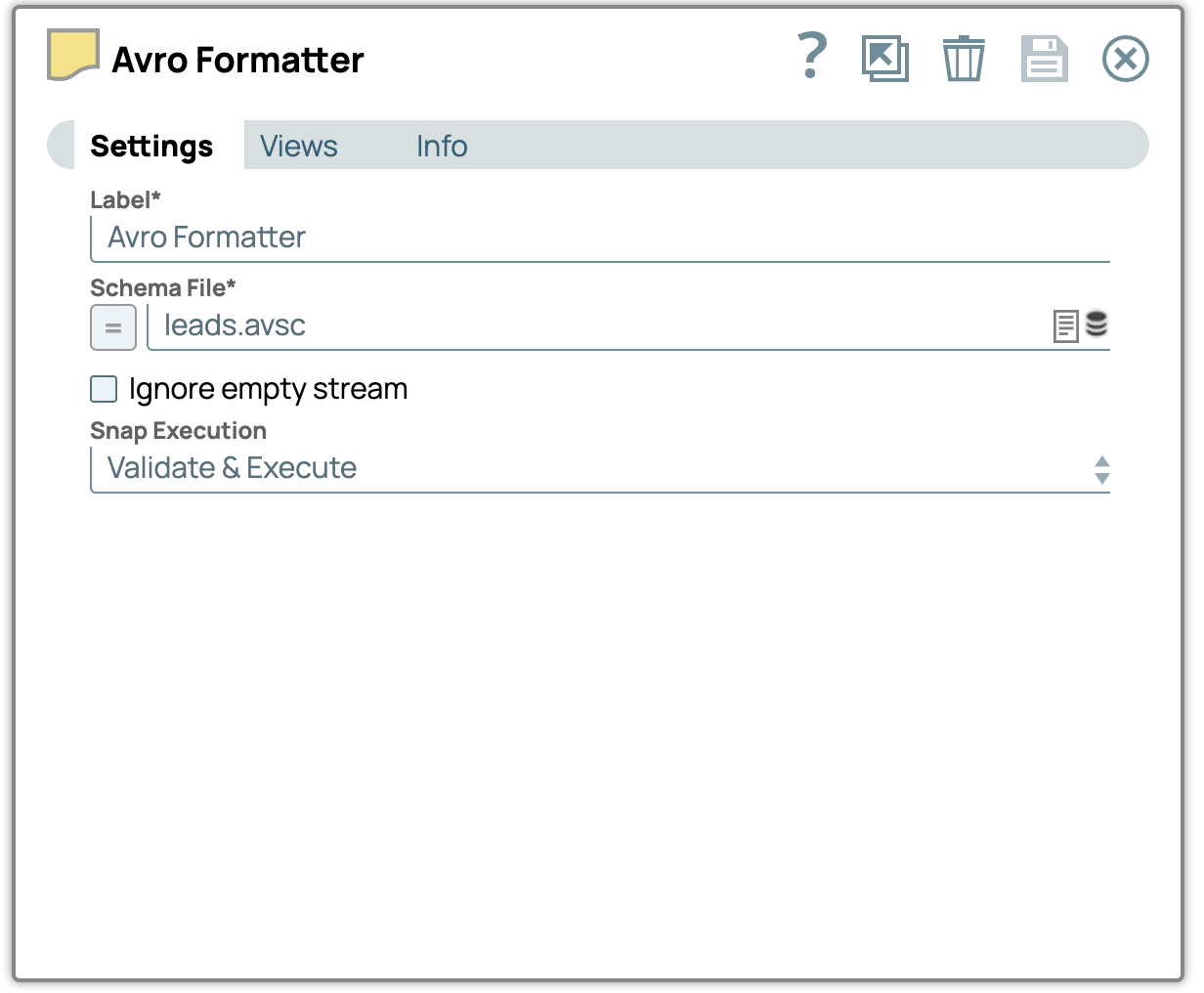
Task: Enable the Ignore empty stream checkbox
Action: 104,389
